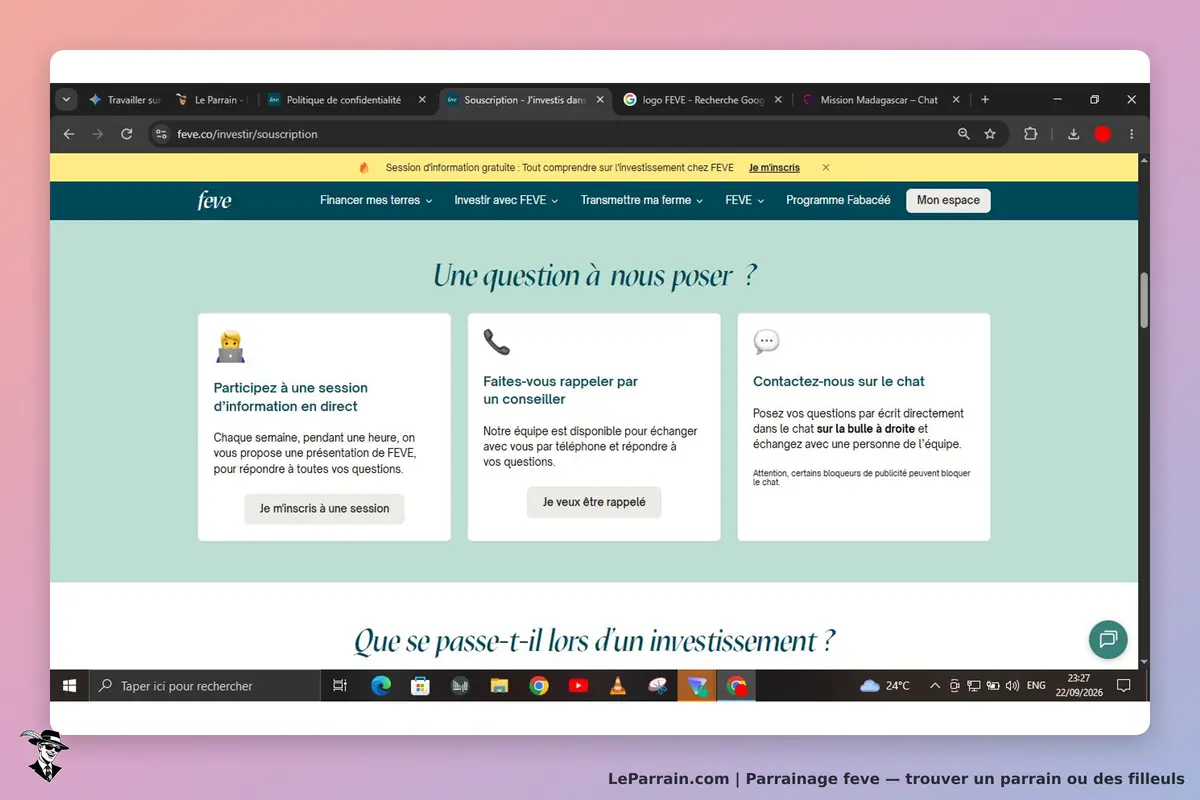Open the YouTube app on the taskbar
This screenshot has width=1200, height=800.
coord(578,686)
